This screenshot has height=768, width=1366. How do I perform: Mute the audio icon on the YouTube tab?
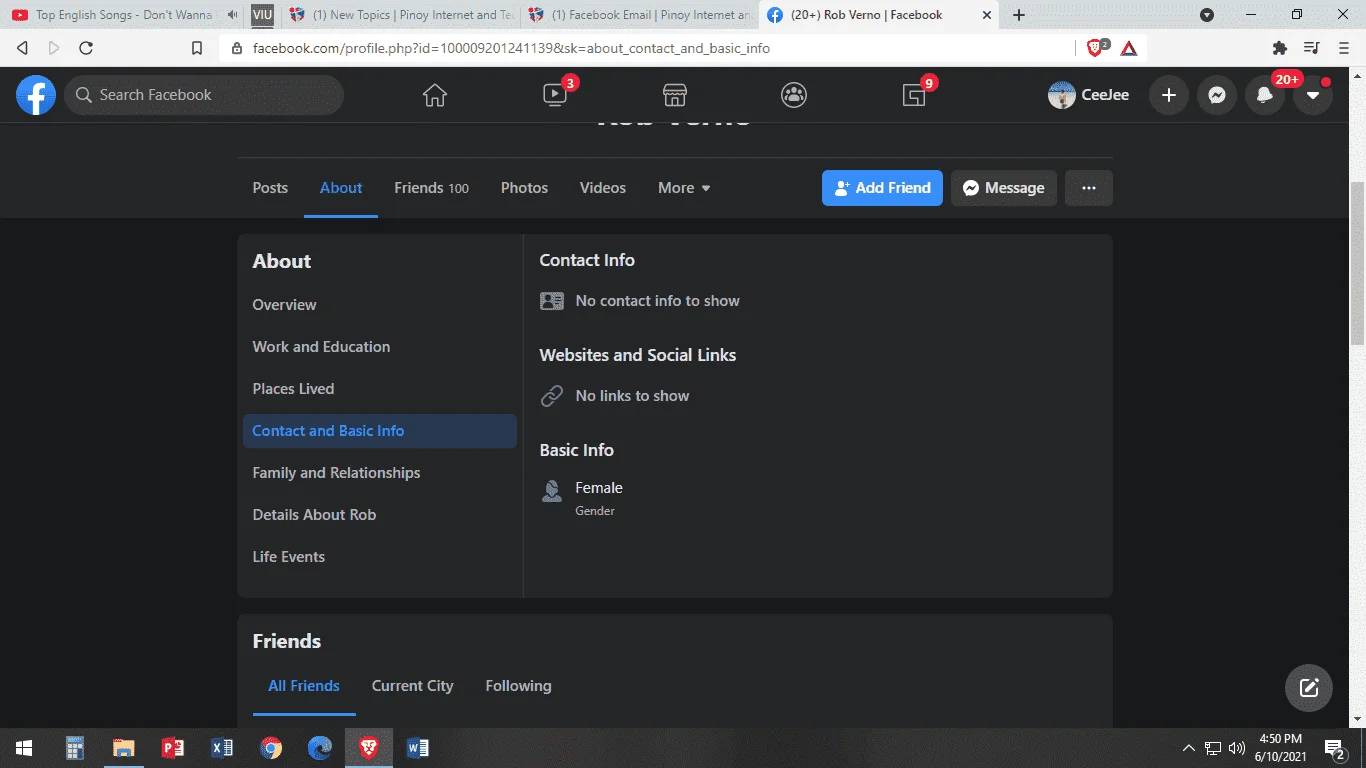tap(233, 15)
